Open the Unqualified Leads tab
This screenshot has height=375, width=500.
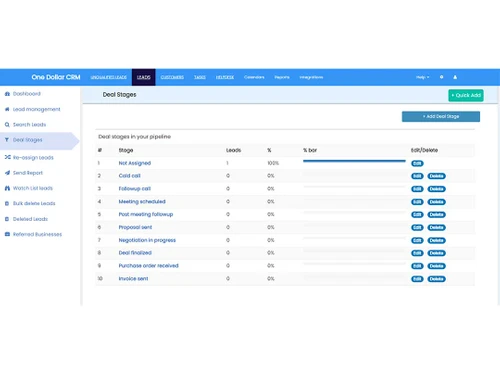click(x=109, y=77)
